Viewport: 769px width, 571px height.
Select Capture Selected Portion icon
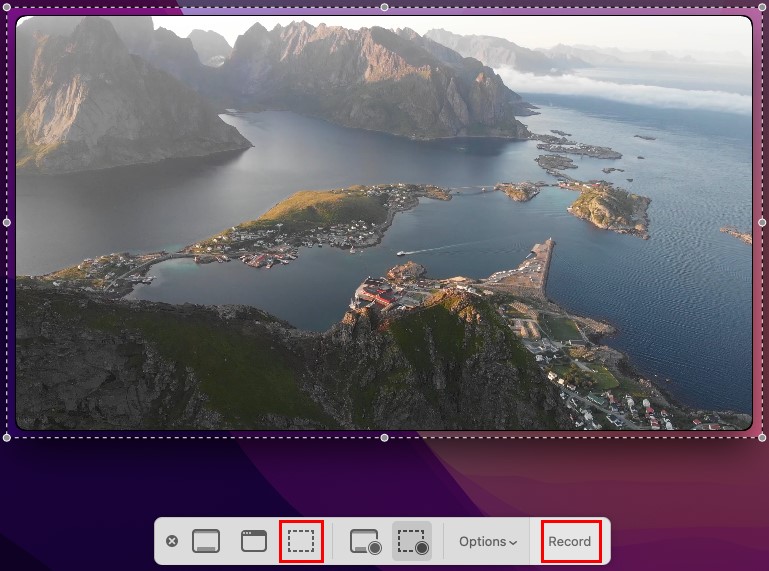pyautogui.click(x=301, y=541)
